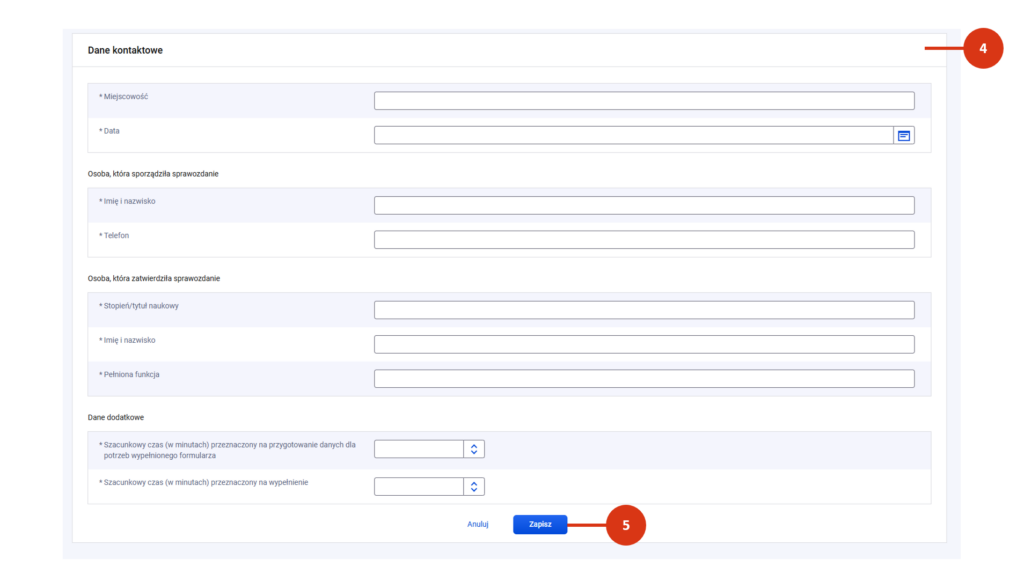Save the form with Zapisz button
1024x574 pixels.
click(x=540, y=524)
